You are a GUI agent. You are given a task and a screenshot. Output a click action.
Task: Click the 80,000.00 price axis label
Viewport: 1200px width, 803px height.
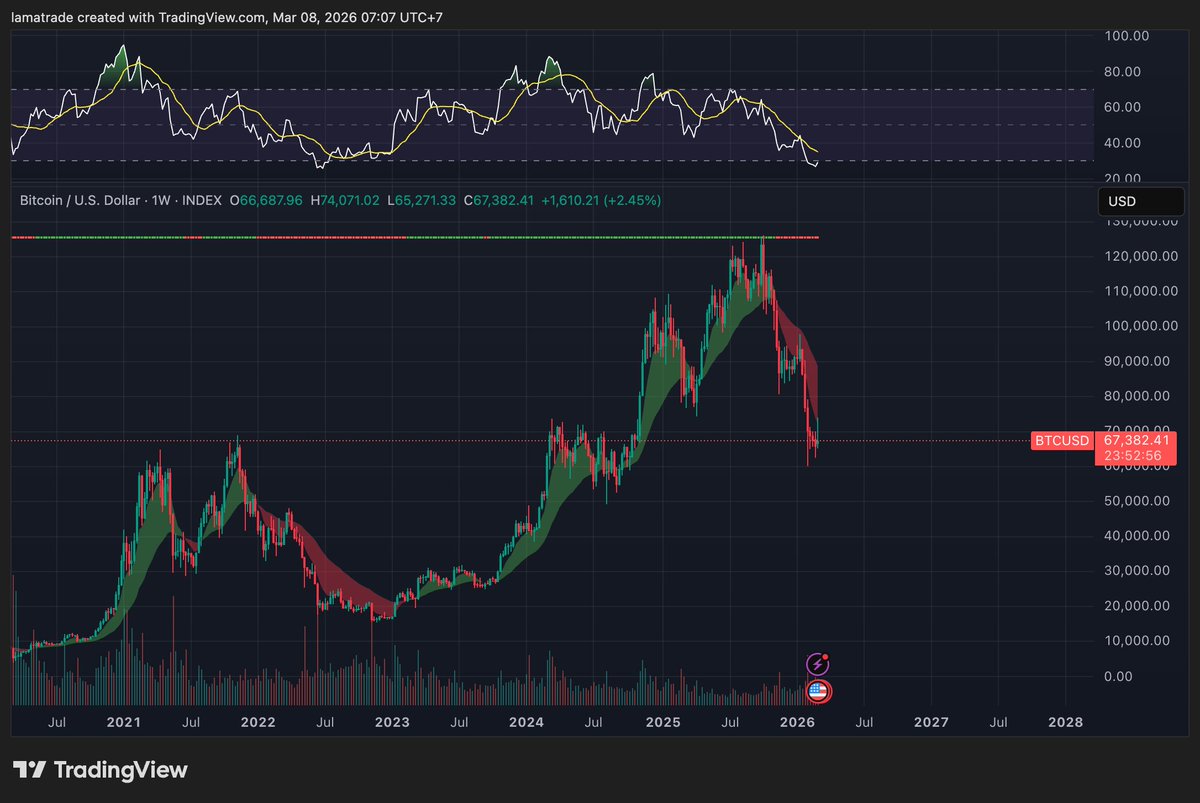[1138, 396]
